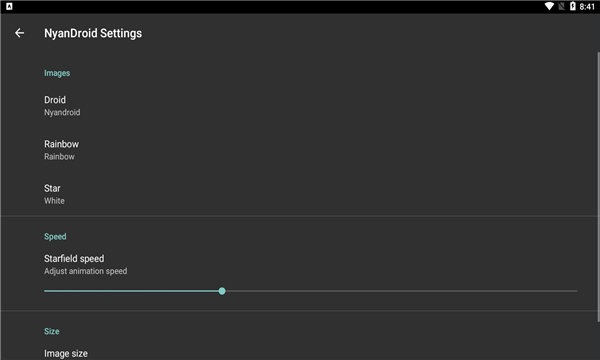Open the Rainbow image selection
Screen dimensions: 600x360
pyautogui.click(x=300, y=150)
